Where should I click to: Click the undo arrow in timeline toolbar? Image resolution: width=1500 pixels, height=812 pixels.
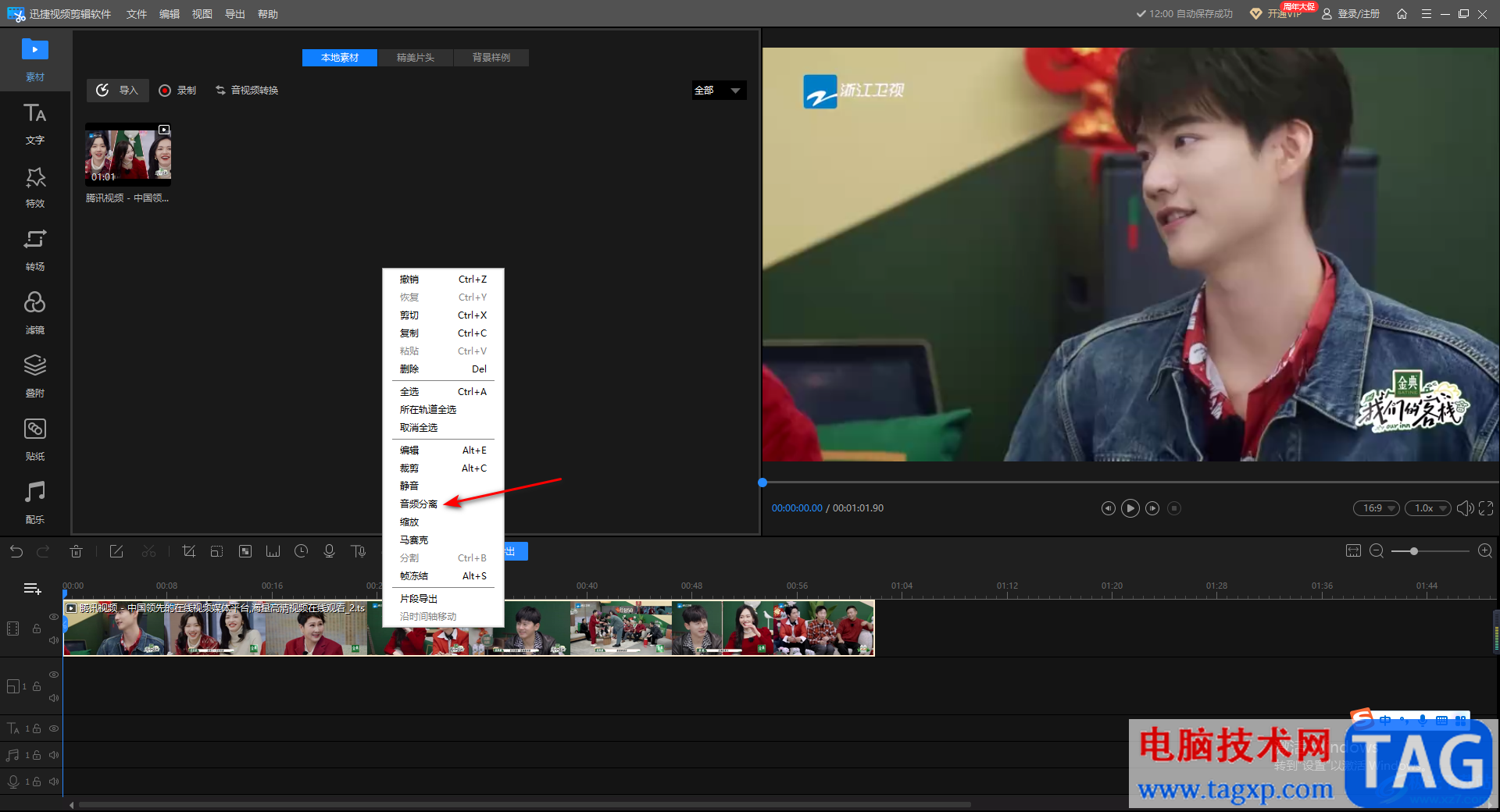click(16, 551)
